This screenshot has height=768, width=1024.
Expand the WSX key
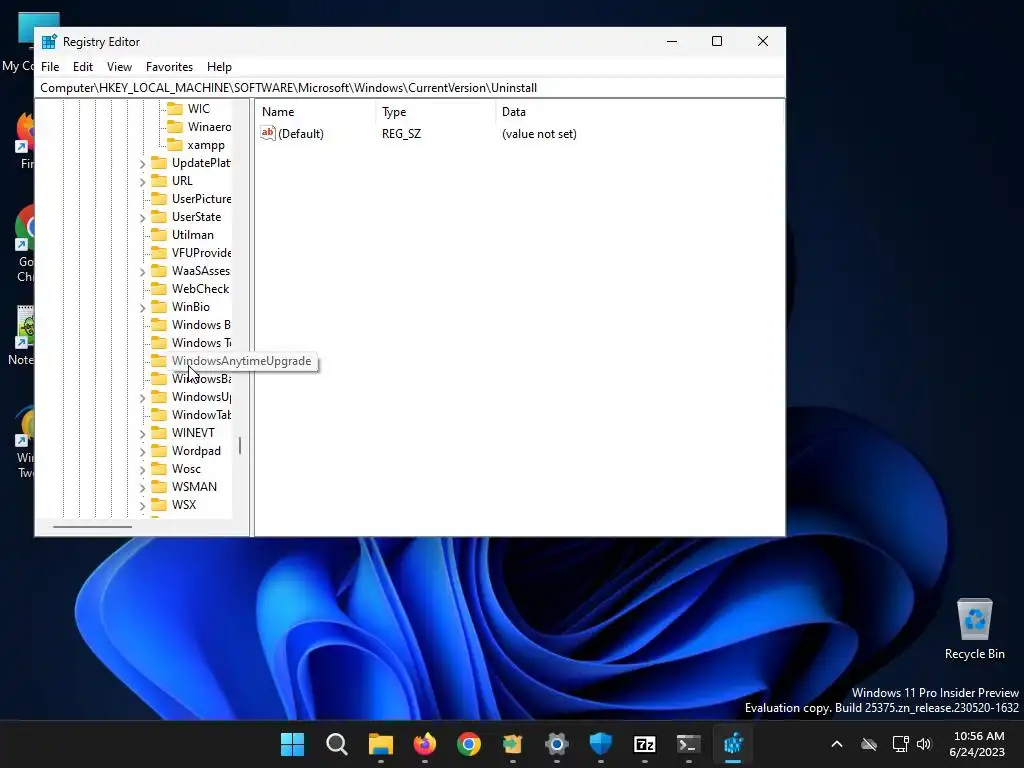click(142, 505)
